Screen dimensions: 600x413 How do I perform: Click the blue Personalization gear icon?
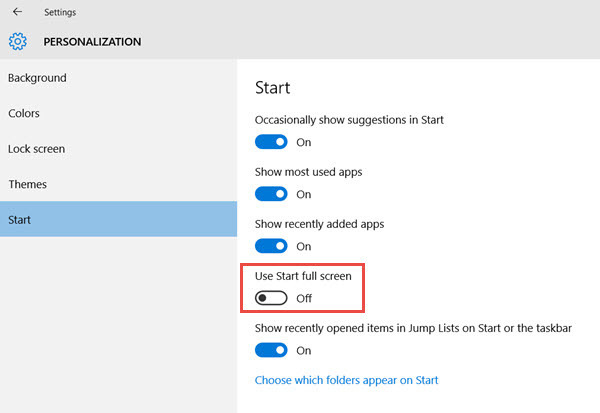click(18, 41)
